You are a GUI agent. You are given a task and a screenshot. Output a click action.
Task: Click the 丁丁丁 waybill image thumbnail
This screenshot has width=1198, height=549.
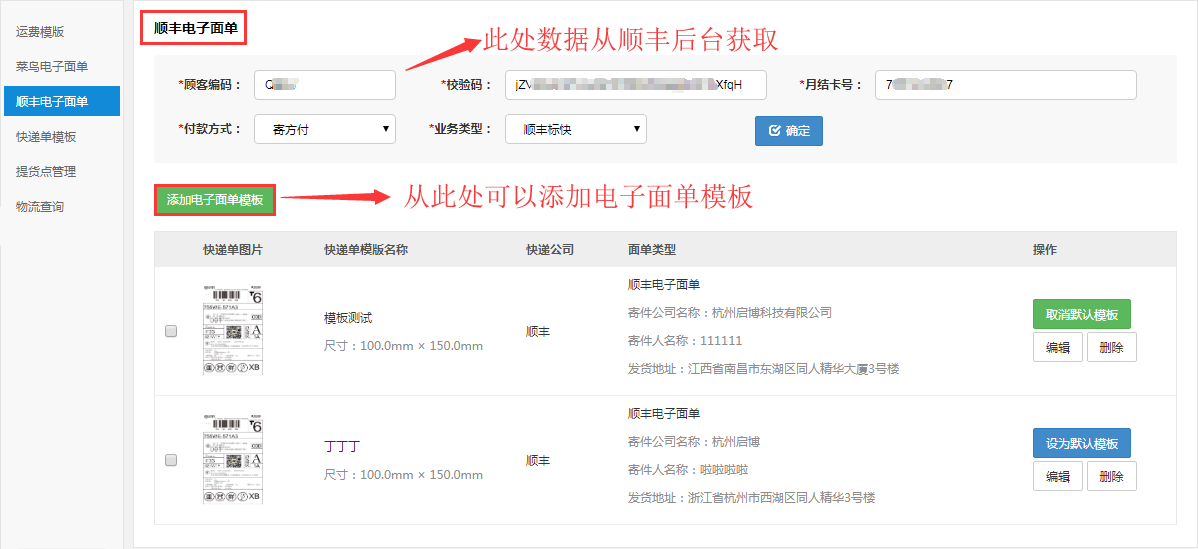pyautogui.click(x=232, y=460)
